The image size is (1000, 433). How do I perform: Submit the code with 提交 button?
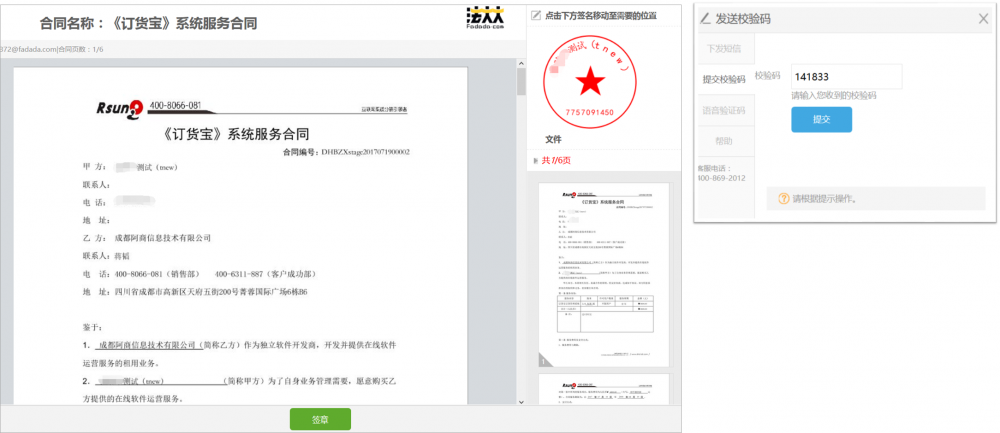tap(821, 120)
